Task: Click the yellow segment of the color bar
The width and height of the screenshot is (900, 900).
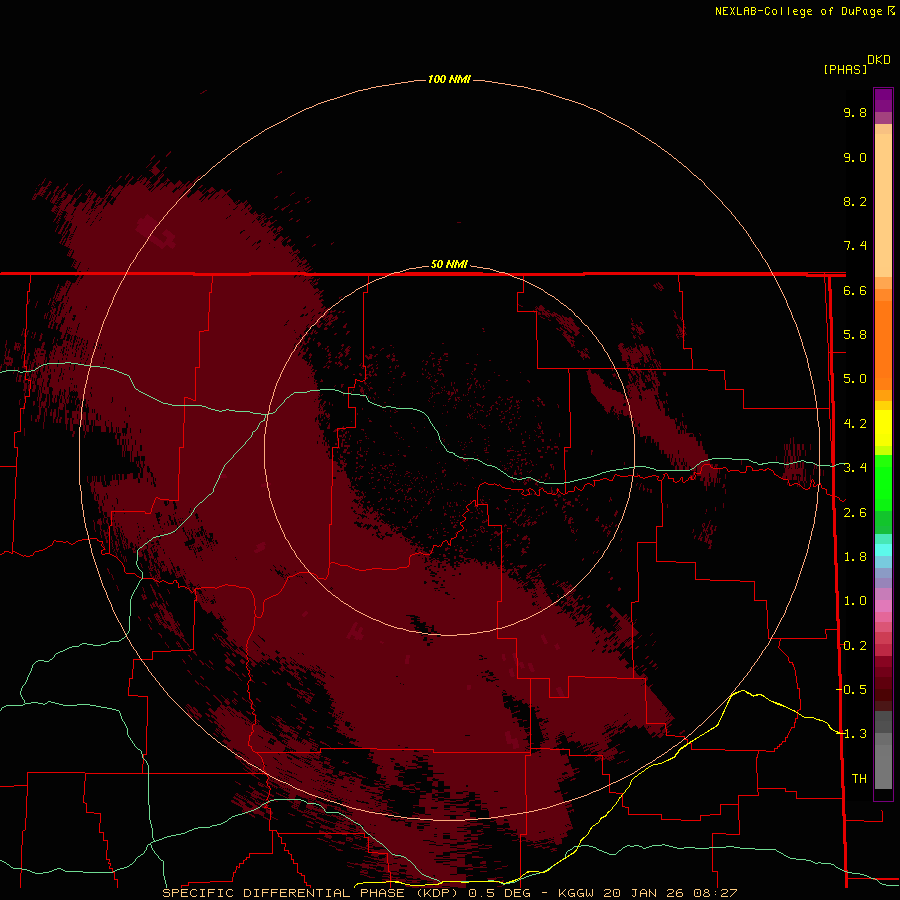Action: (x=883, y=427)
